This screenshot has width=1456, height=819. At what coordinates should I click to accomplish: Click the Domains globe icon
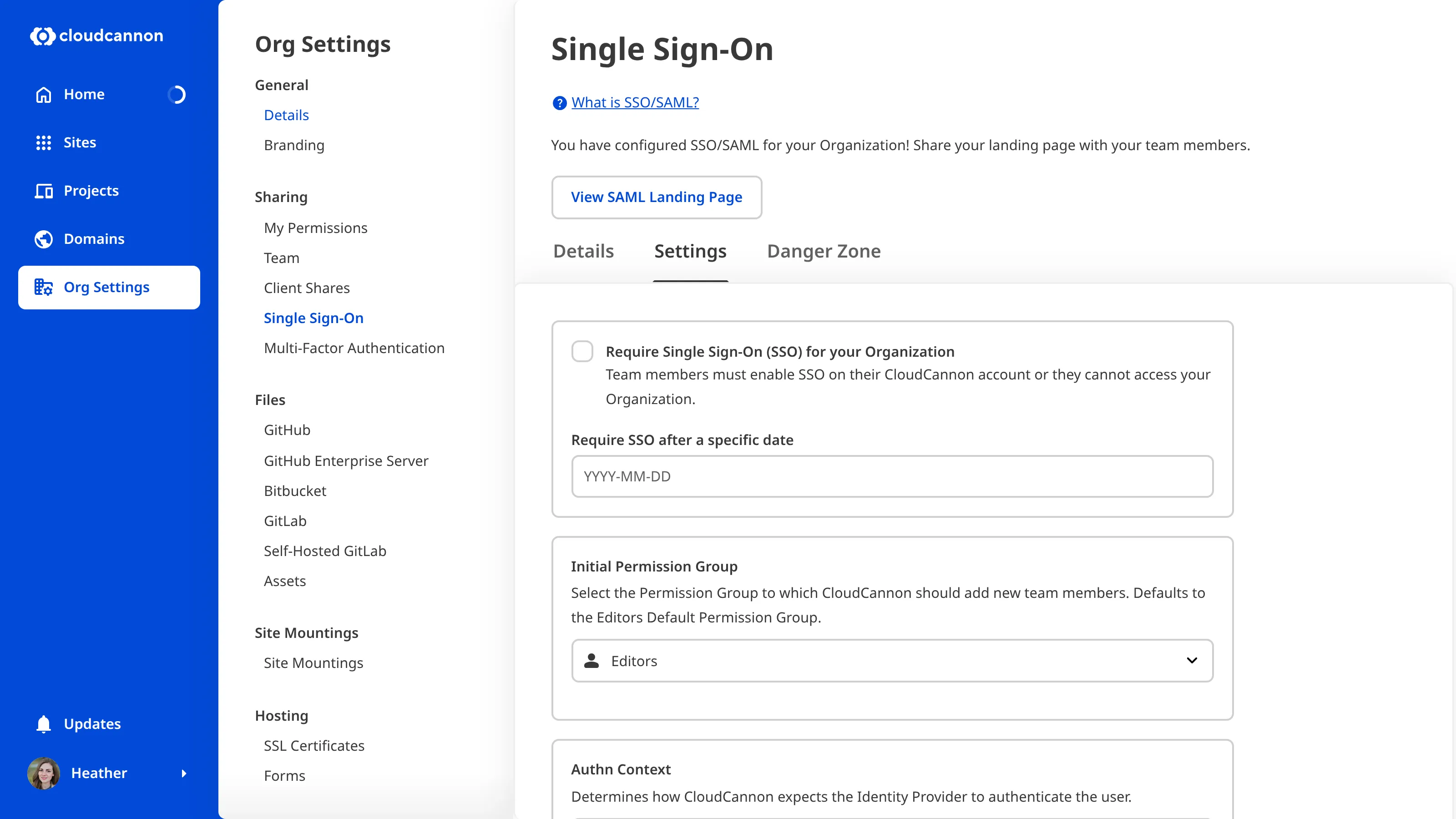click(44, 238)
